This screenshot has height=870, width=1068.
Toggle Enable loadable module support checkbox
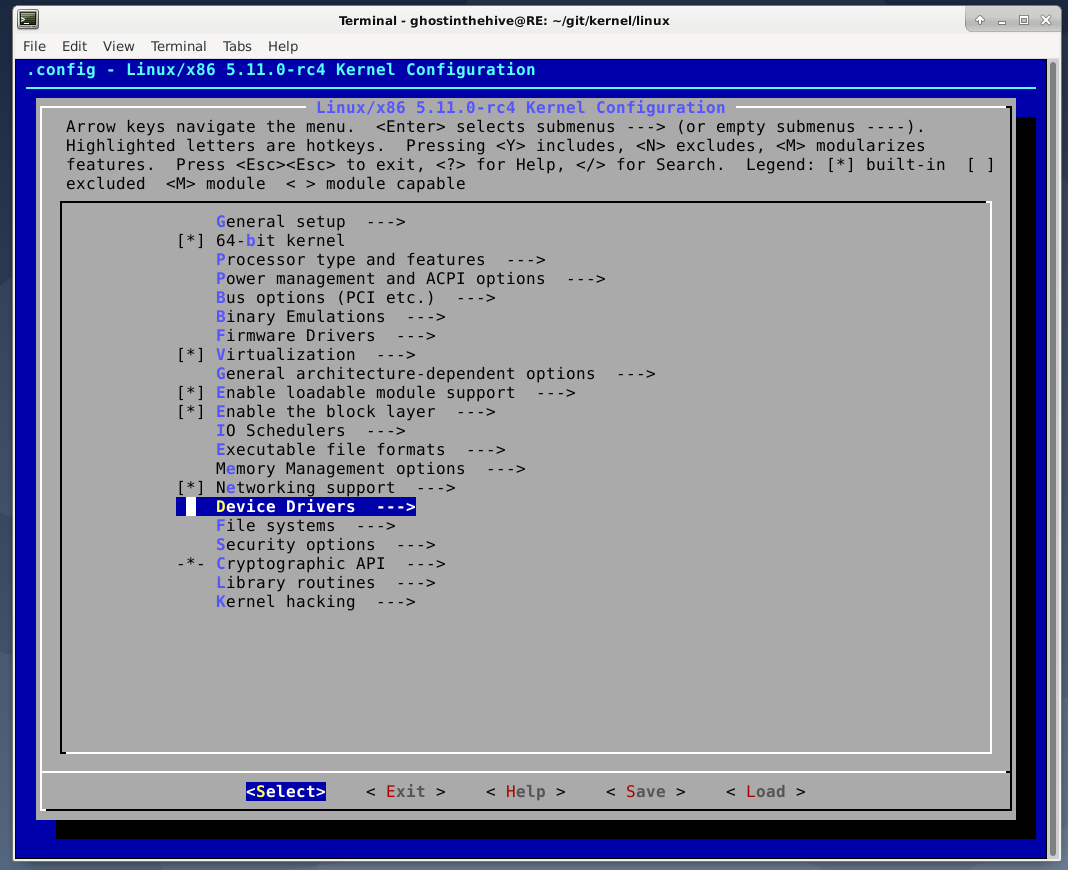190,393
